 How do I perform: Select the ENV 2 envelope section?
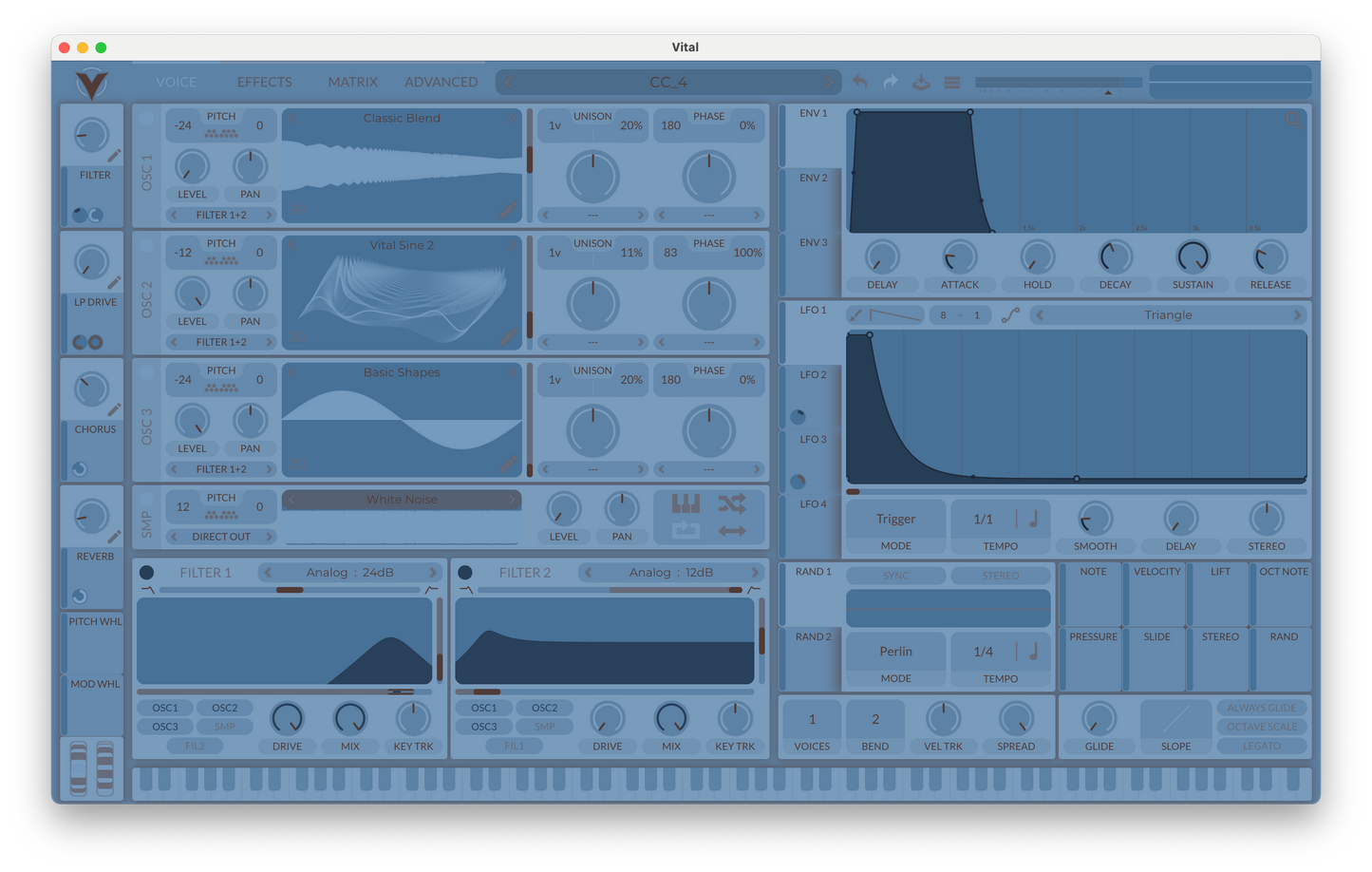click(813, 179)
